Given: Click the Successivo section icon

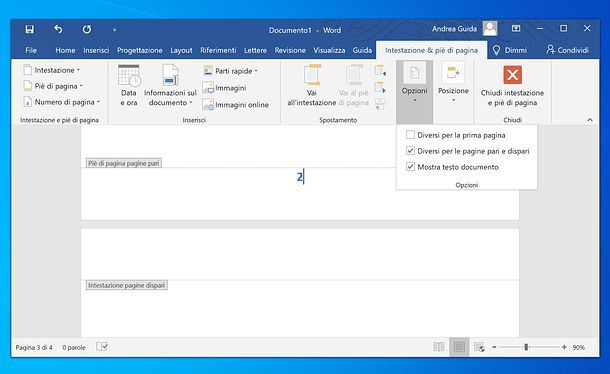Looking at the screenshot, I should point(380,88).
